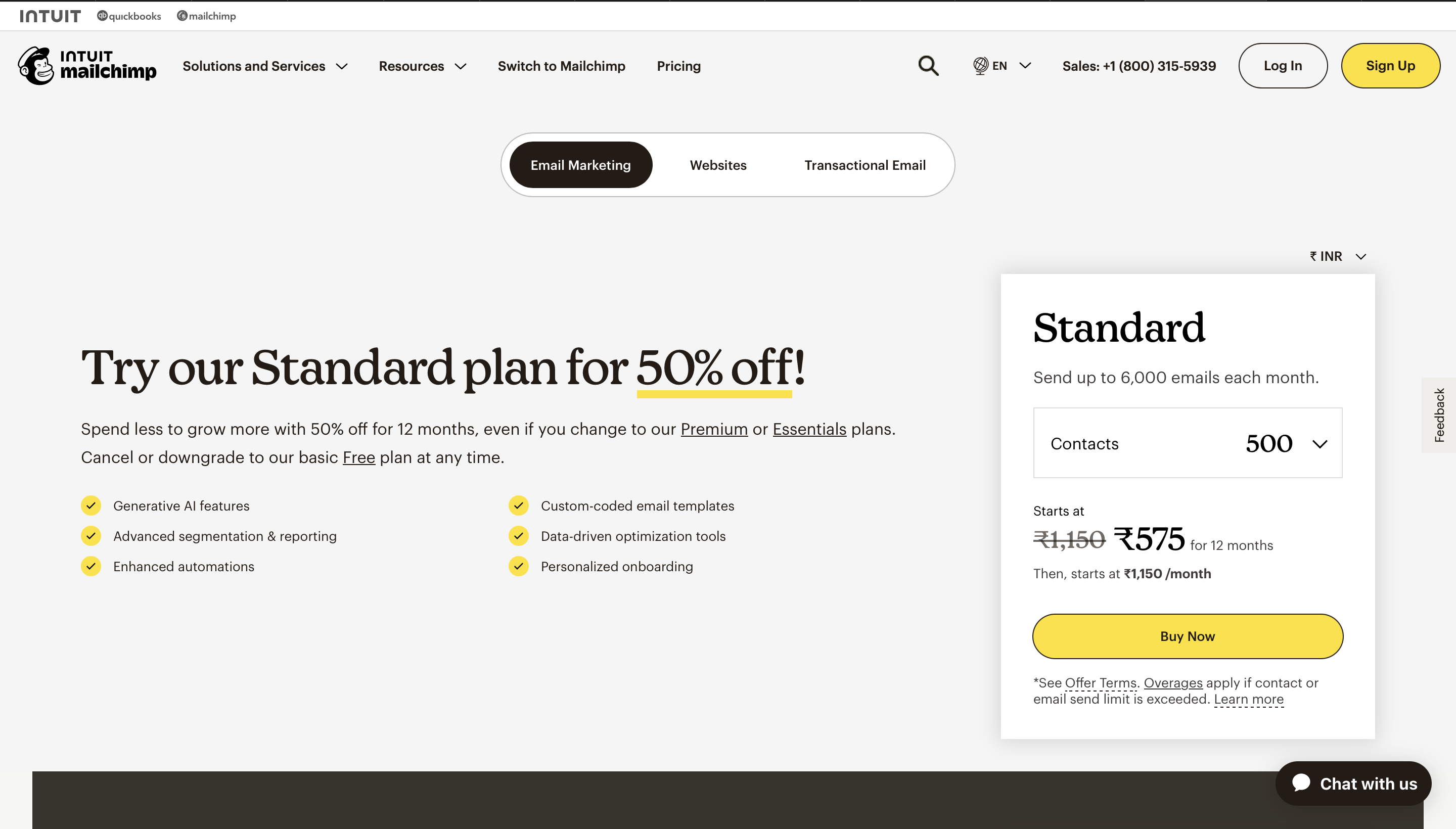The image size is (1456, 829).
Task: Click the Intuit logo
Action: tap(50, 15)
